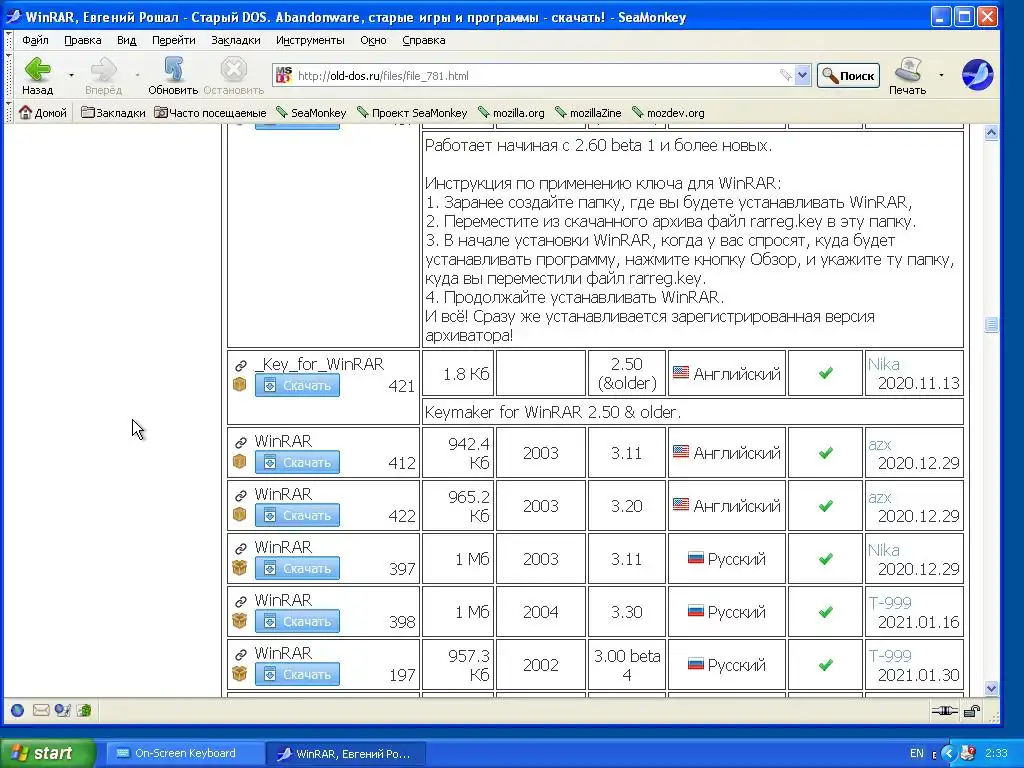Click the online/offline connection status icon

coord(944,711)
